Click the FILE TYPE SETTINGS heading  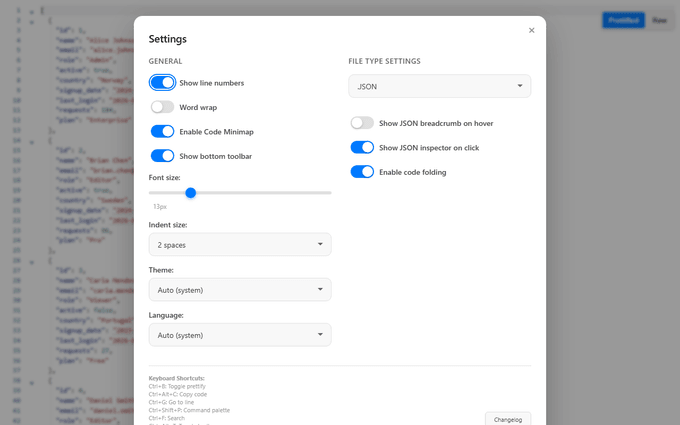tap(384, 61)
